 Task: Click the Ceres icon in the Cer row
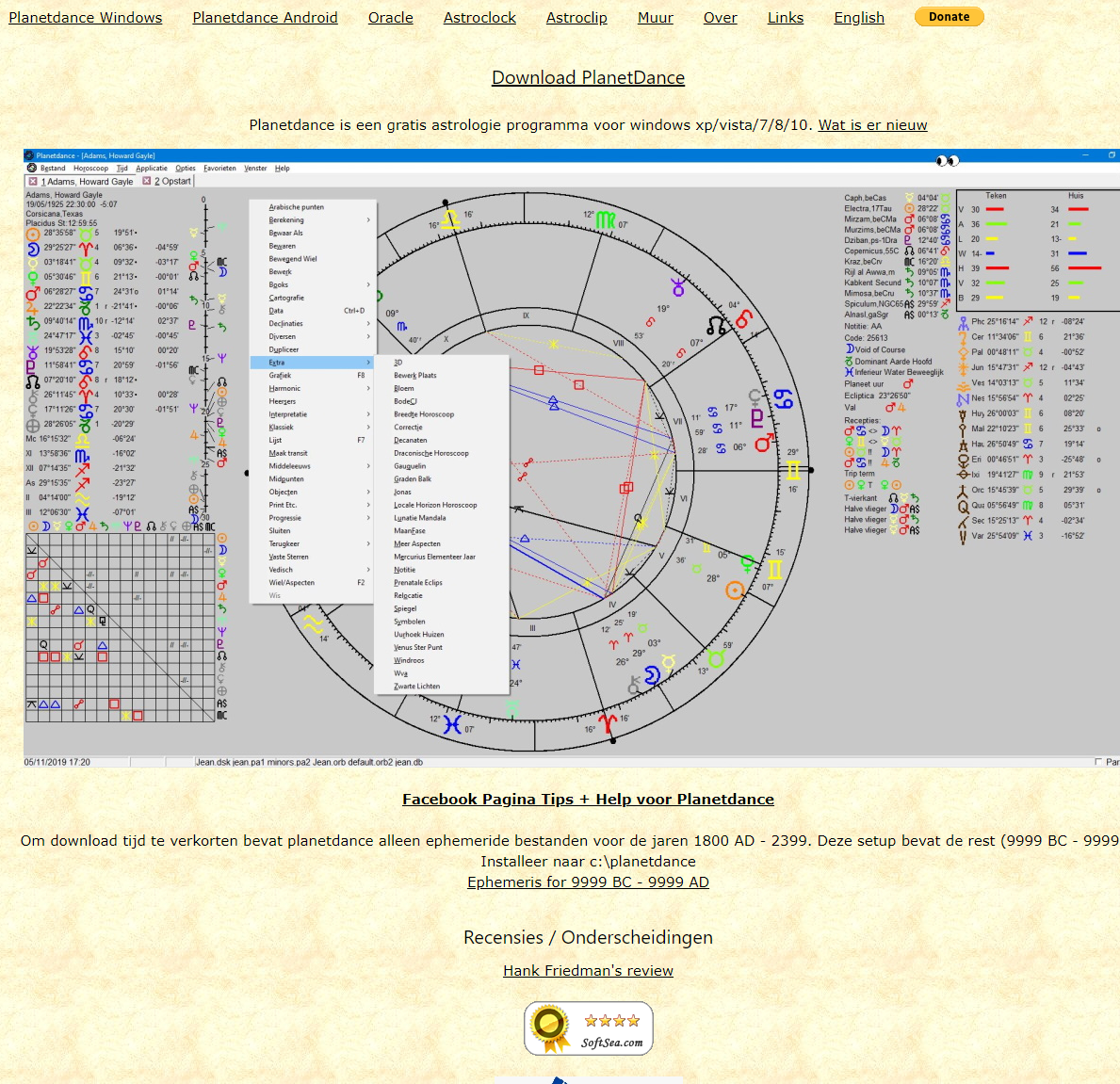point(963,337)
